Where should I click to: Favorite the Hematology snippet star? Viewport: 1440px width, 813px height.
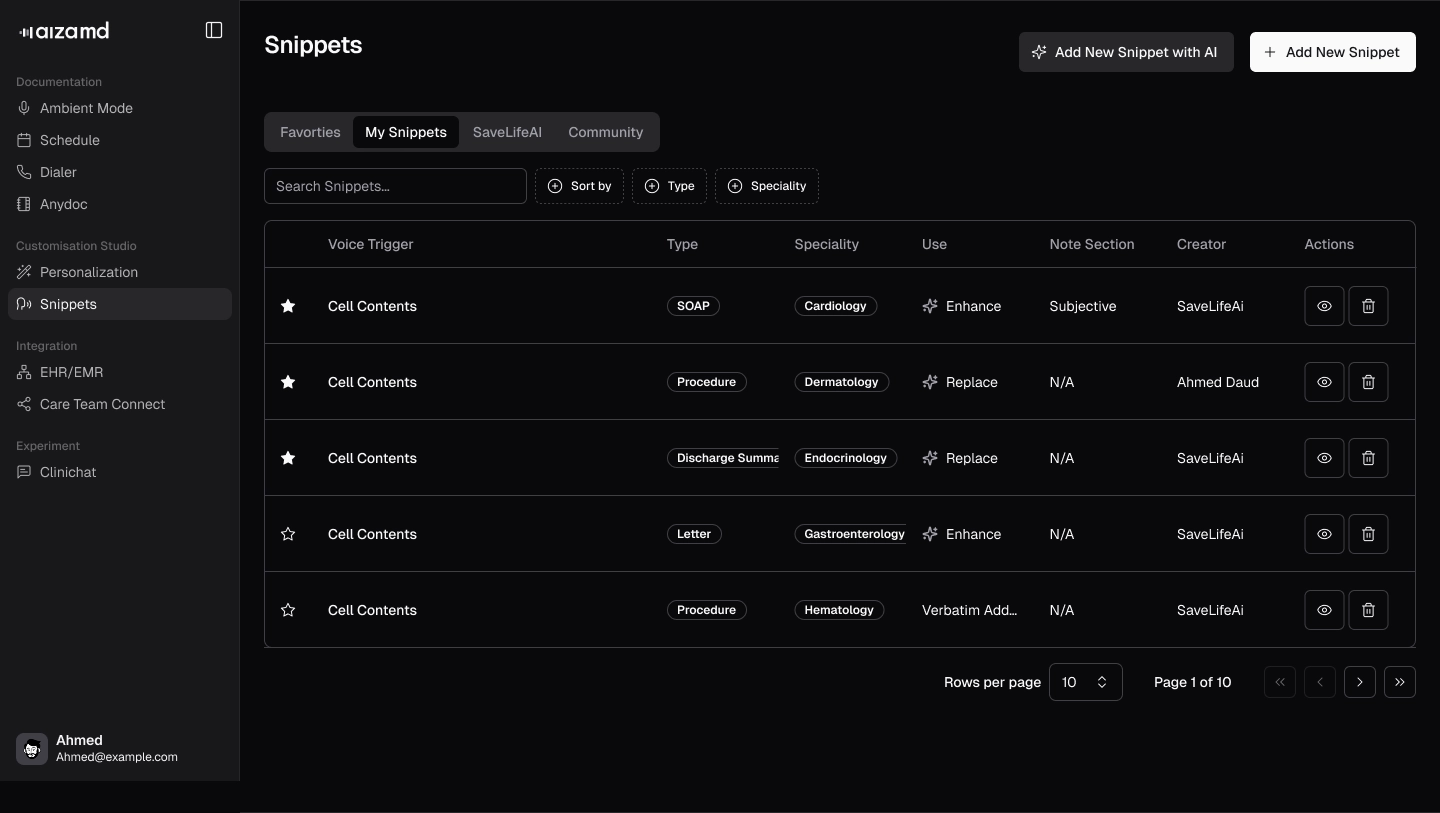[288, 610]
